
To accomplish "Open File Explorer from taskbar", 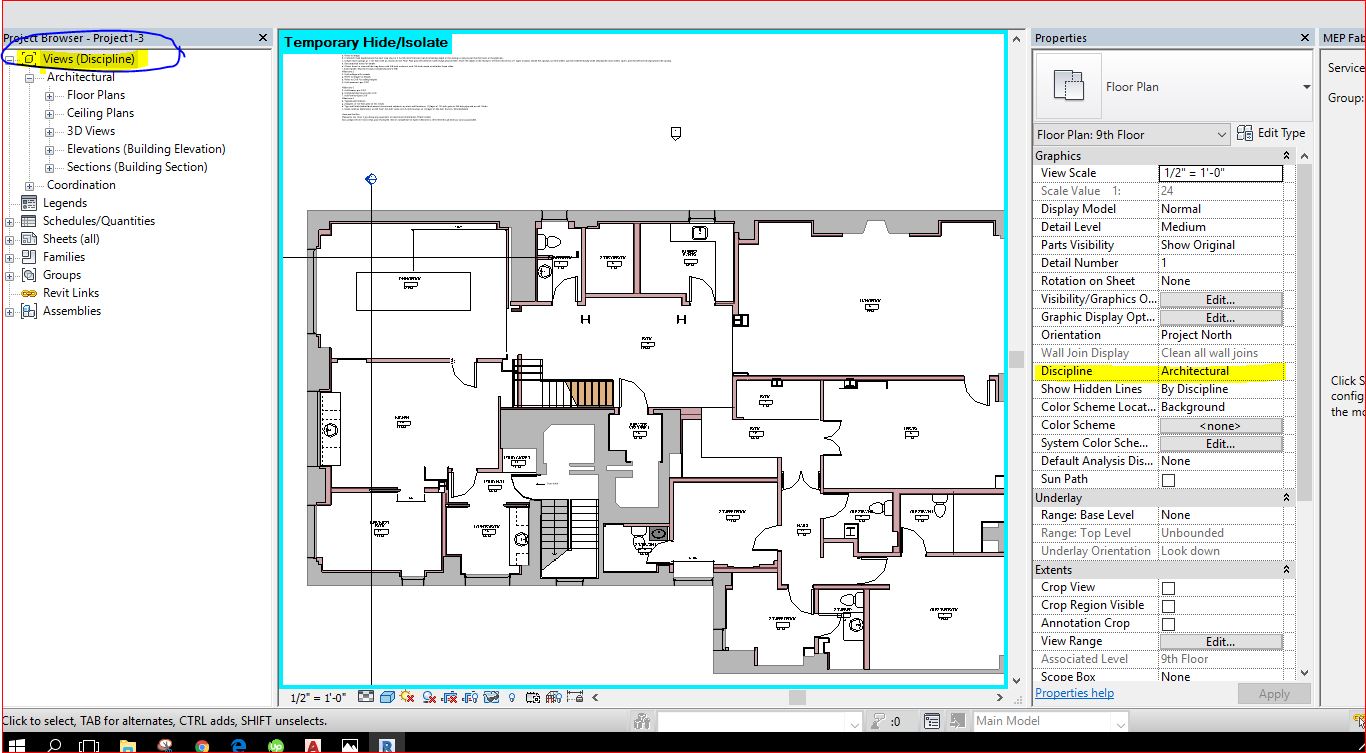I will 128,745.
